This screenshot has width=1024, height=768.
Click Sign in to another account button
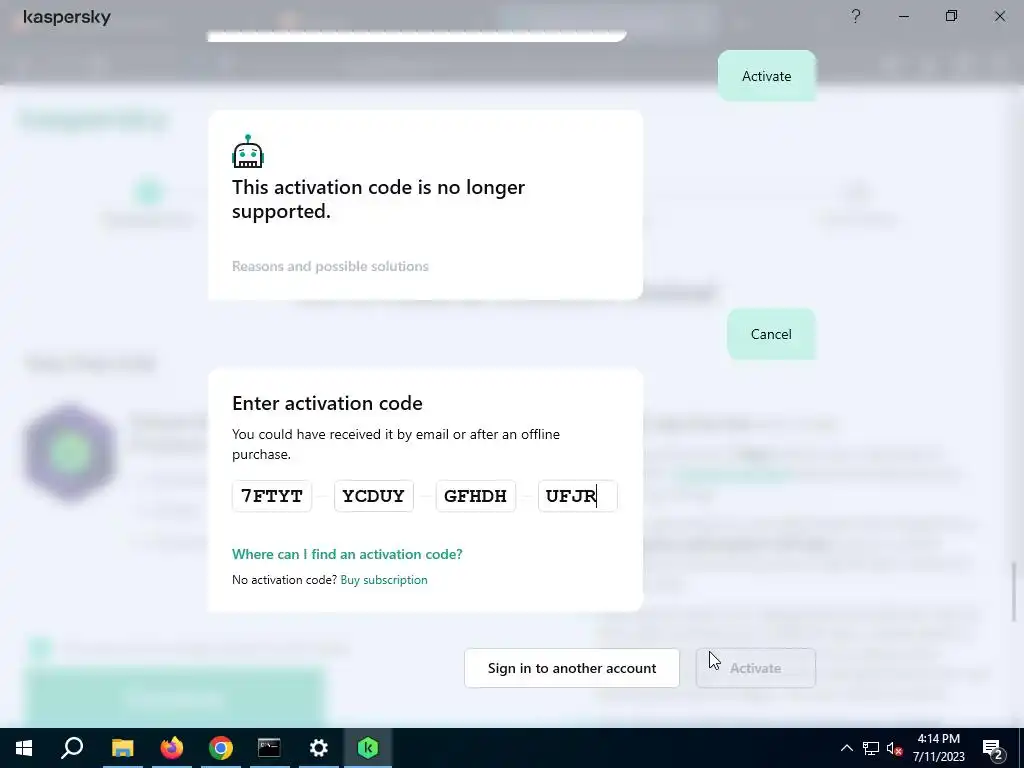[x=572, y=668]
